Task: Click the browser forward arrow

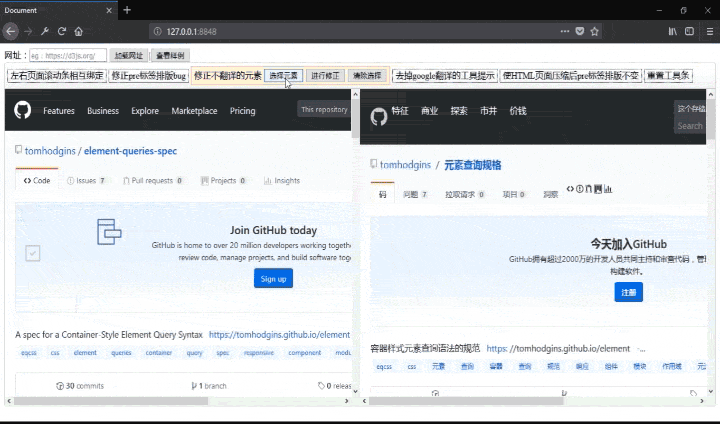Action: [28, 31]
